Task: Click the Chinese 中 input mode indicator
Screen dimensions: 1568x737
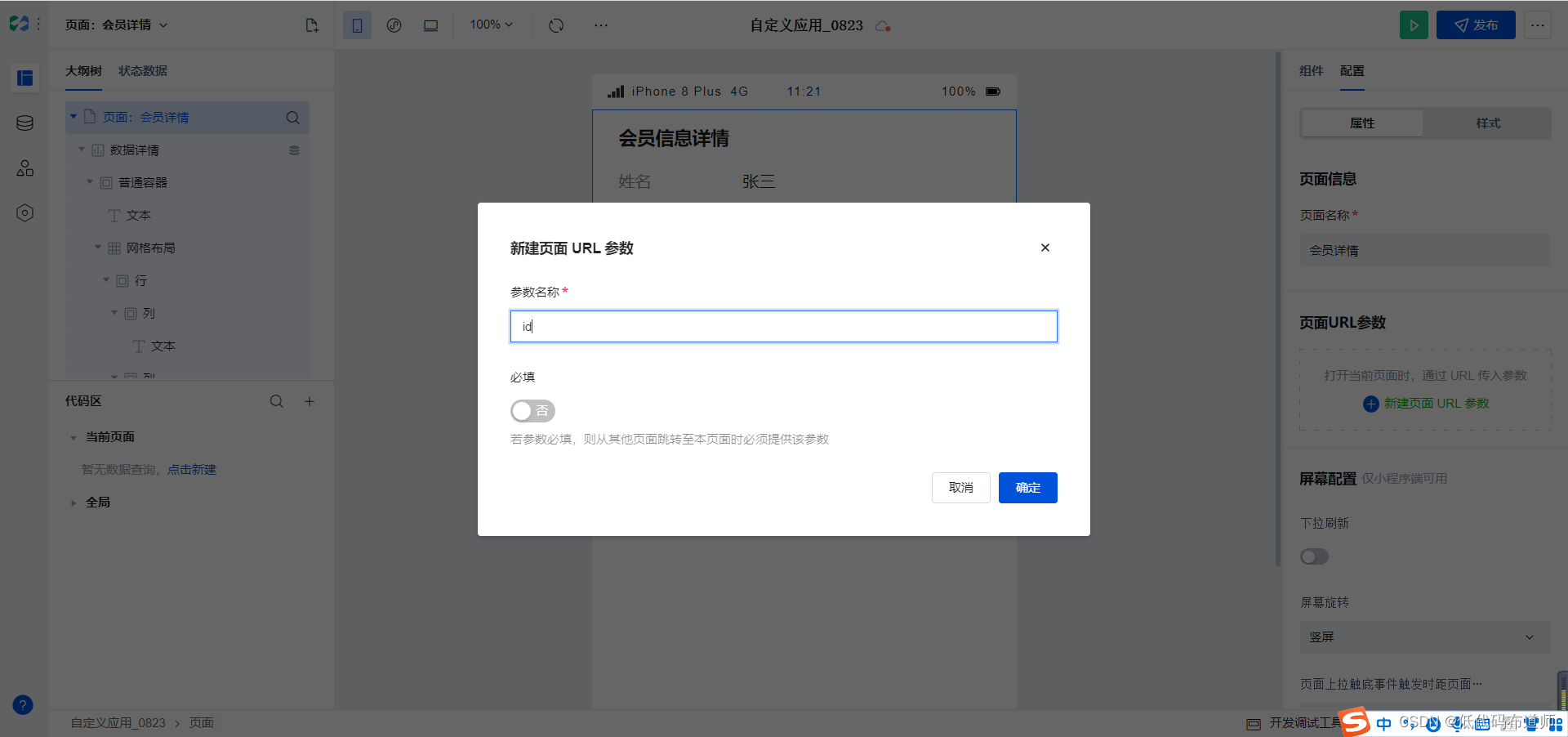Action: click(1383, 724)
